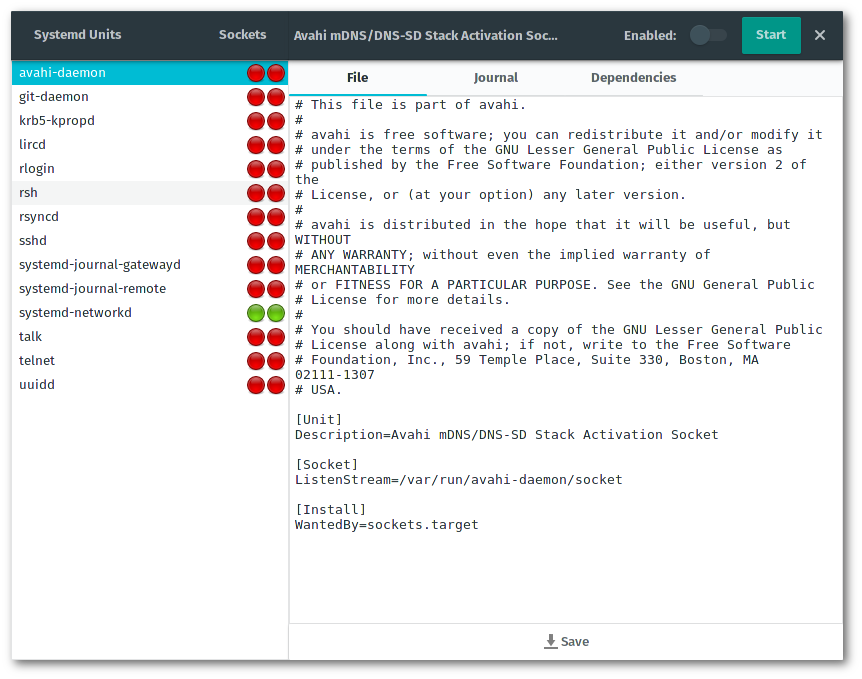Choose rsh from the unit list
Screen dimensions: 862x679
pyautogui.click(x=150, y=193)
